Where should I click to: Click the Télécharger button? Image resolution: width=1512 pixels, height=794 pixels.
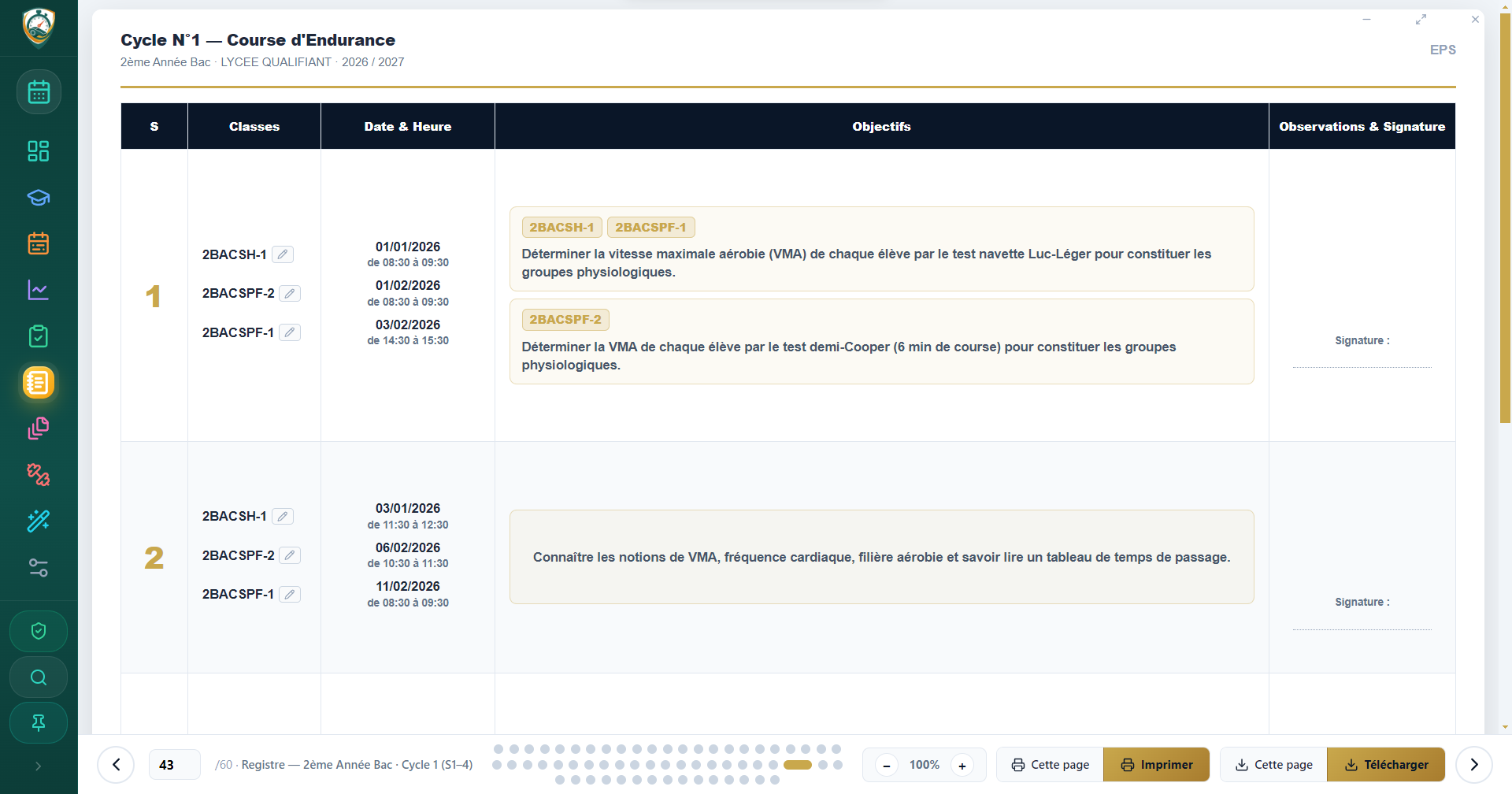coord(1386,765)
